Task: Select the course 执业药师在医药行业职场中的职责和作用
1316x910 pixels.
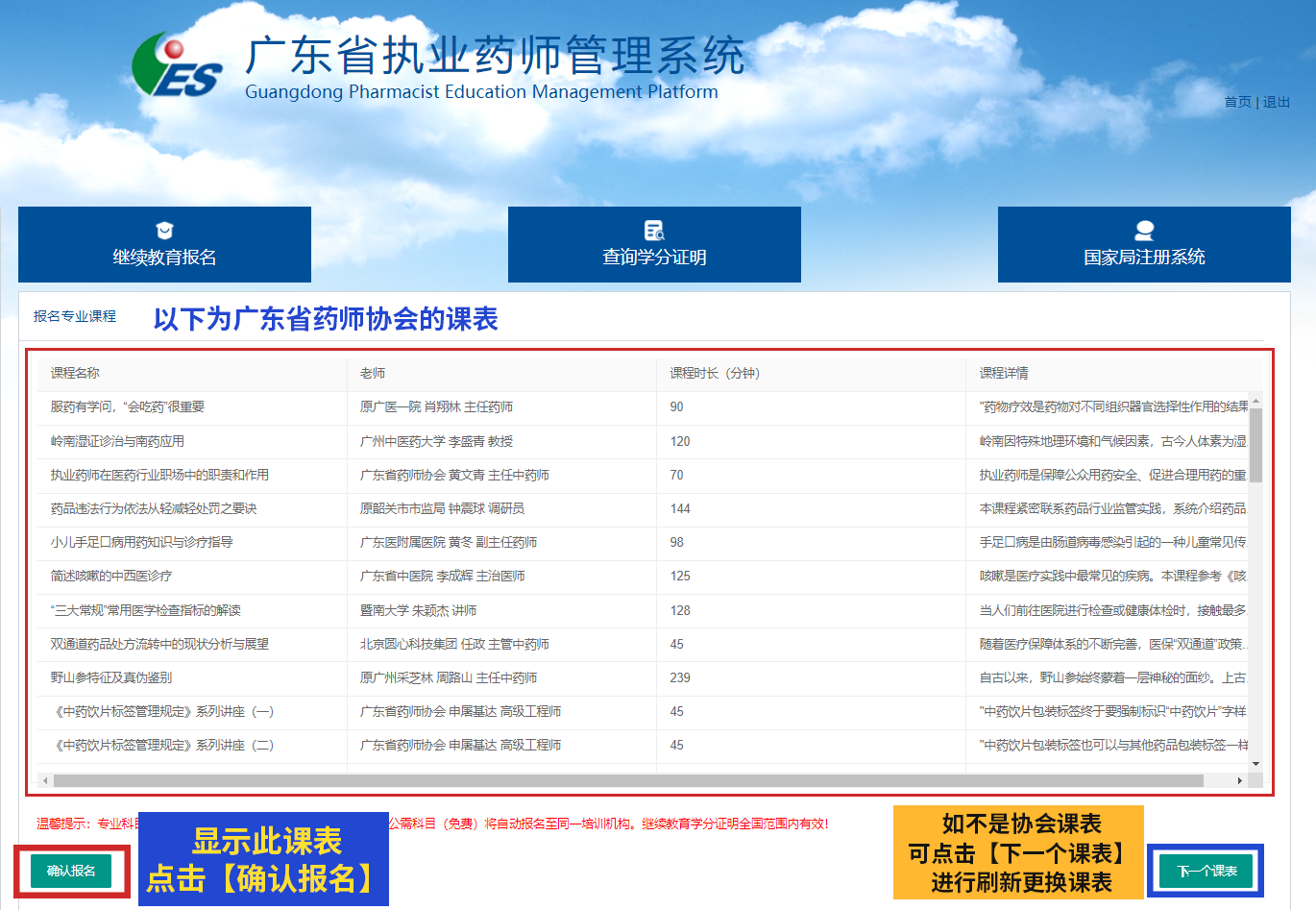Action: pos(159,475)
